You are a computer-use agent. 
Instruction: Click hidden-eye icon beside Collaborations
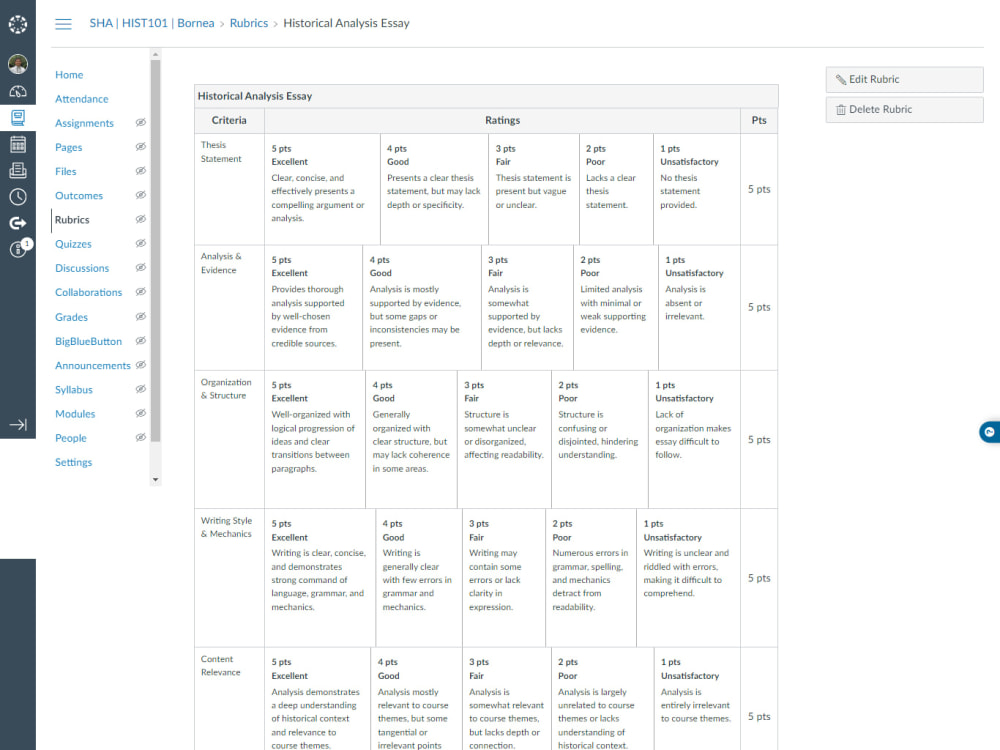pos(141,292)
